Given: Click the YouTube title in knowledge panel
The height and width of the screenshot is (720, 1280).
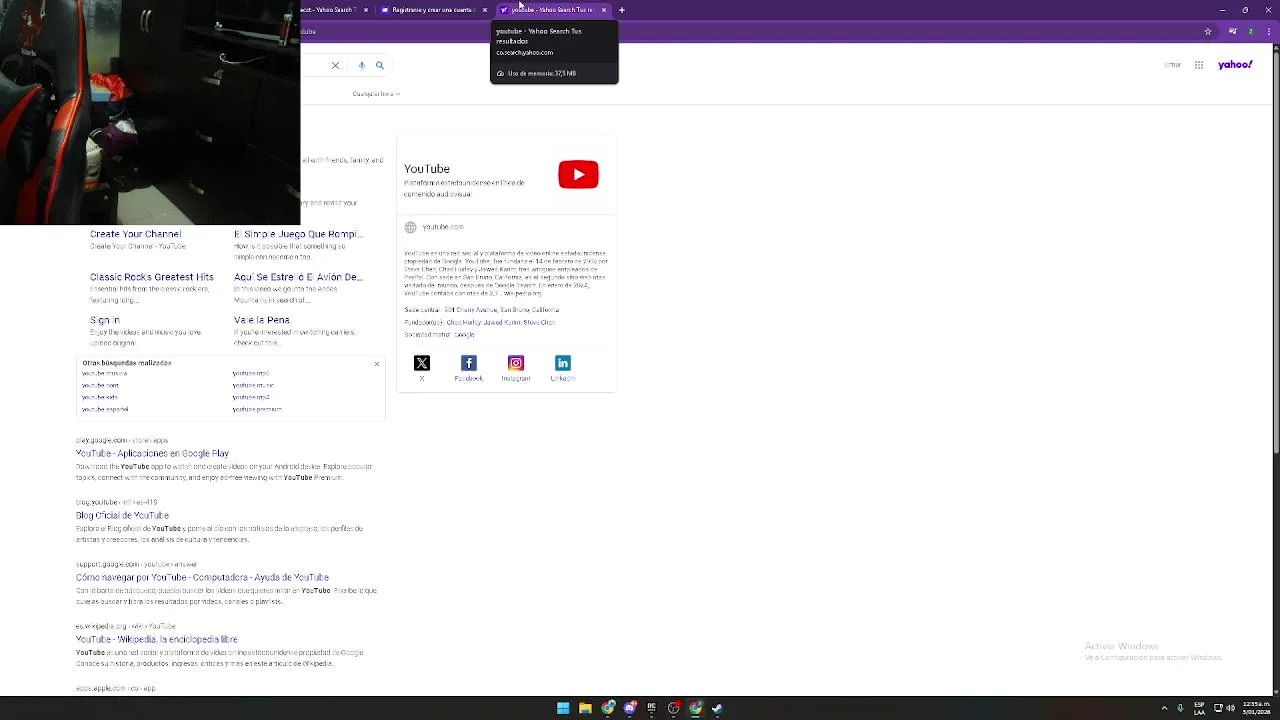Looking at the screenshot, I should click(427, 169).
